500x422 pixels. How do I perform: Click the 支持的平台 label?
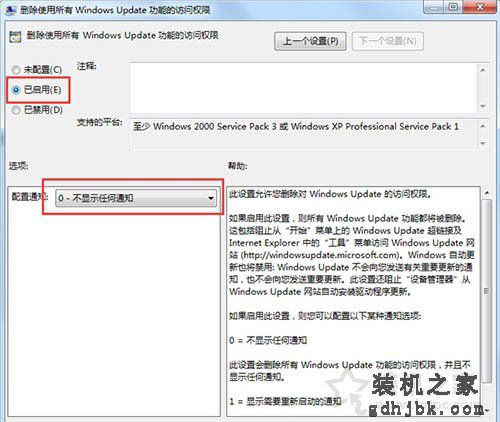pyautogui.click(x=100, y=122)
